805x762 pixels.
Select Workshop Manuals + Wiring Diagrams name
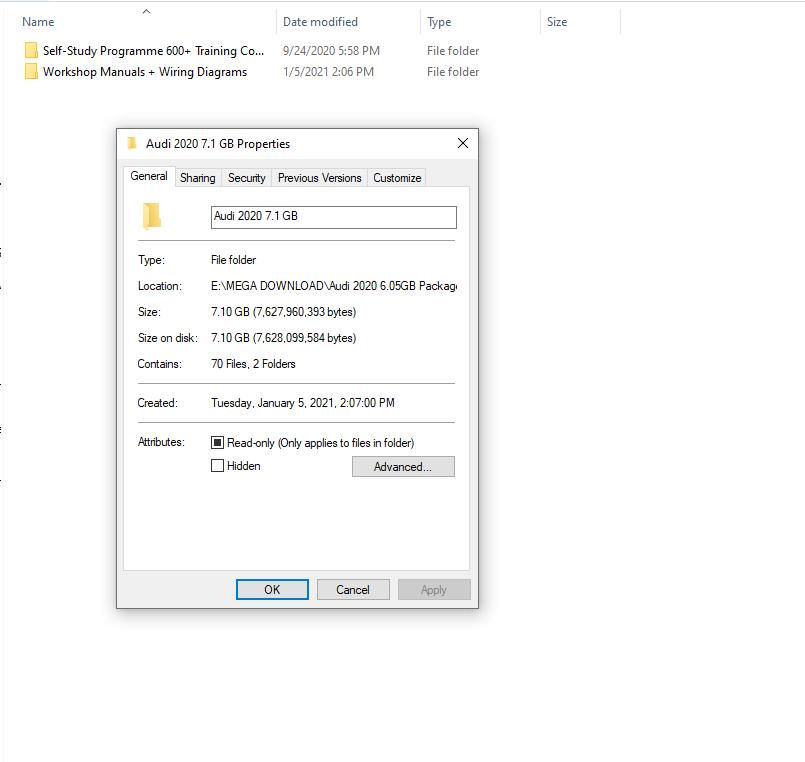point(145,71)
